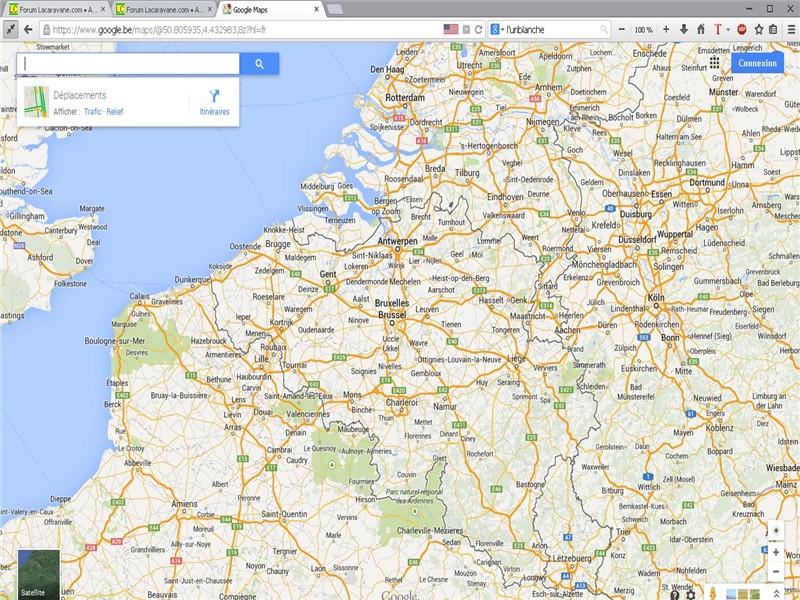Expand the photo carousel with the chevron
The width and height of the screenshot is (800, 600).
(776, 592)
